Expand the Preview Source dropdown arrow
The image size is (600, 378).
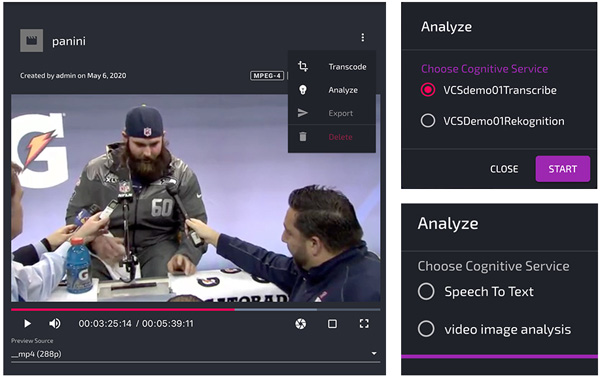click(374, 354)
